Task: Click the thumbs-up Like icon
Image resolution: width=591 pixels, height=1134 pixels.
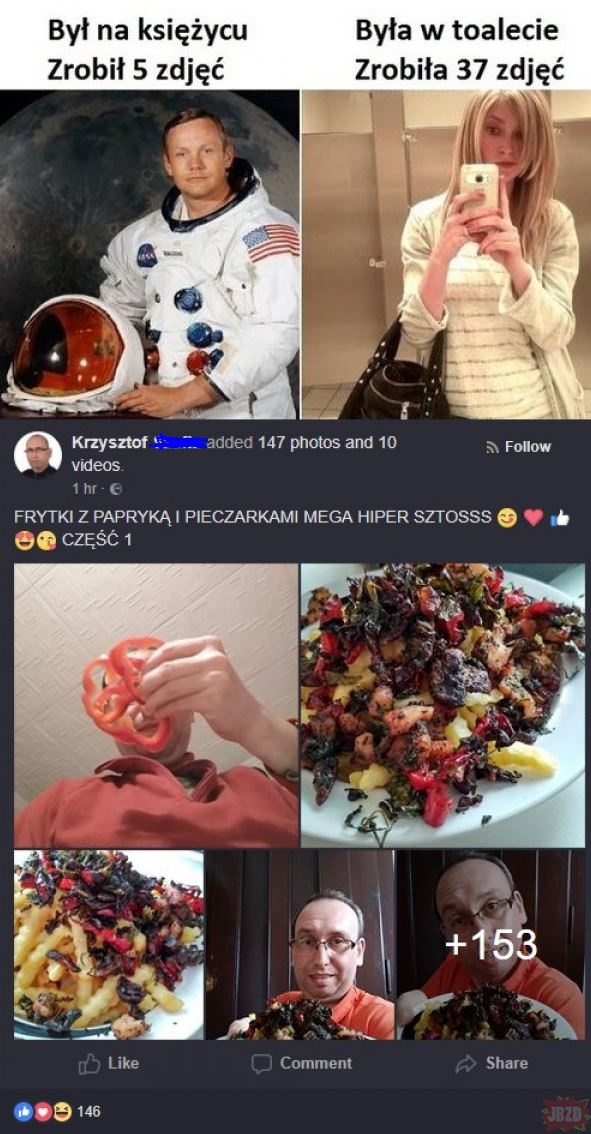Action: [x=88, y=1063]
